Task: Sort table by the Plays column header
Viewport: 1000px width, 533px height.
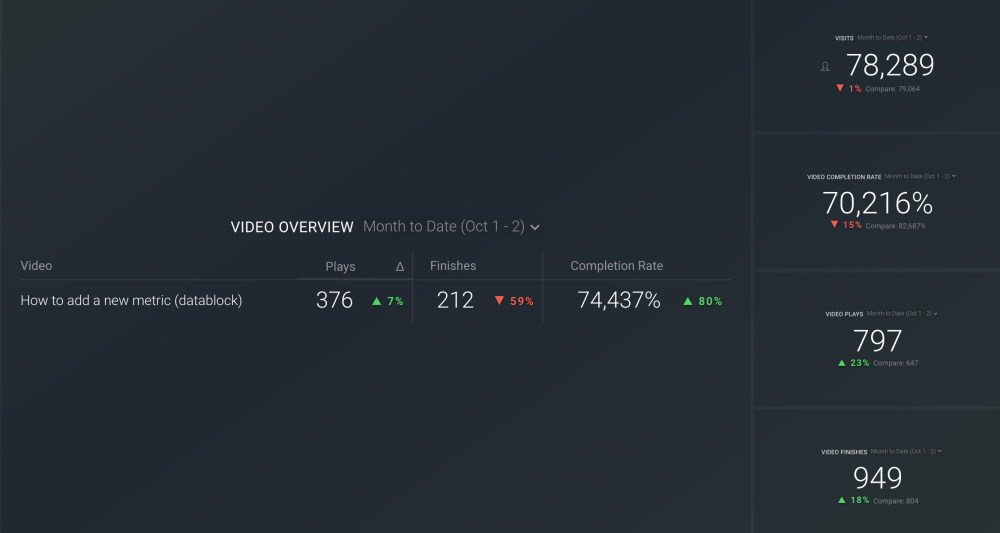Action: click(x=340, y=266)
